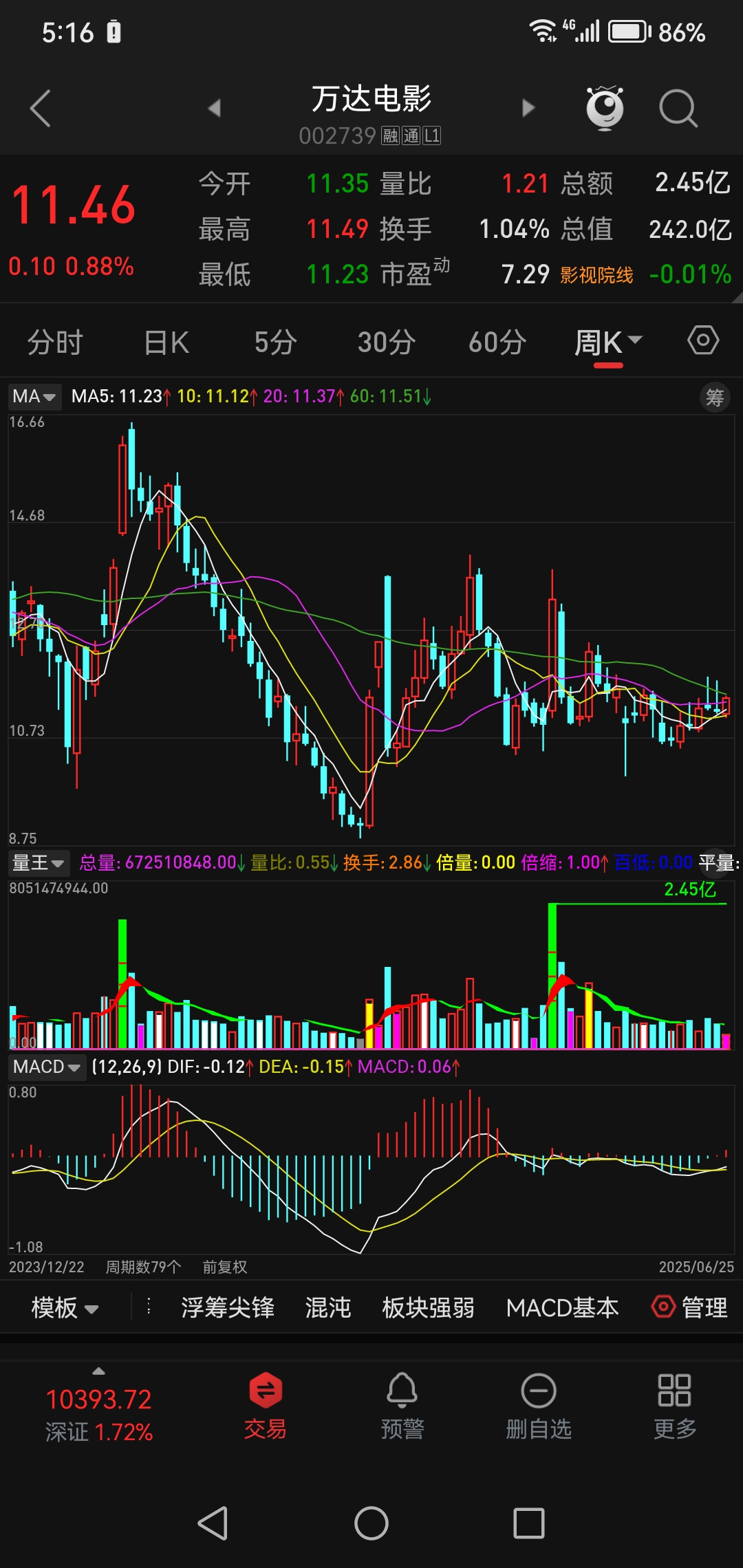The image size is (743, 1568).
Task: Expand the MACD indicator dropdown
Action: [x=47, y=1067]
